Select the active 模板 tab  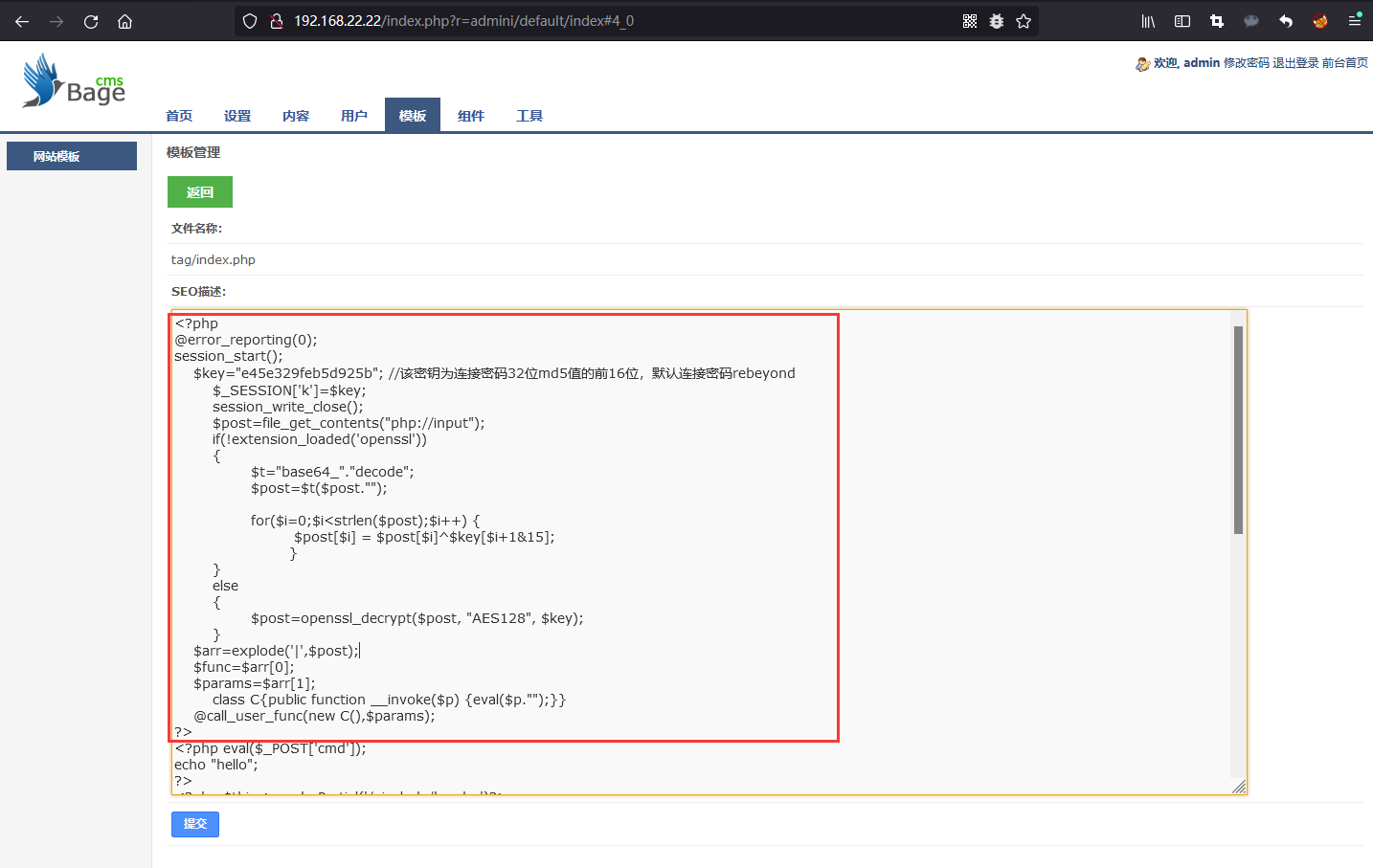pos(413,115)
